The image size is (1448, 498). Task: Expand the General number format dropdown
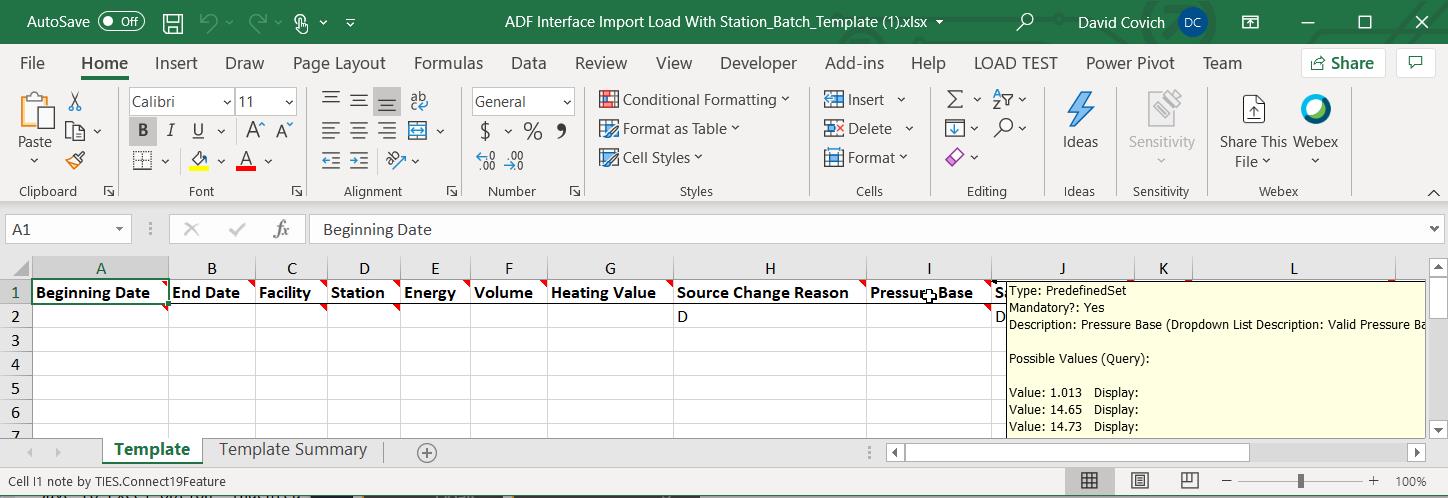(x=567, y=102)
